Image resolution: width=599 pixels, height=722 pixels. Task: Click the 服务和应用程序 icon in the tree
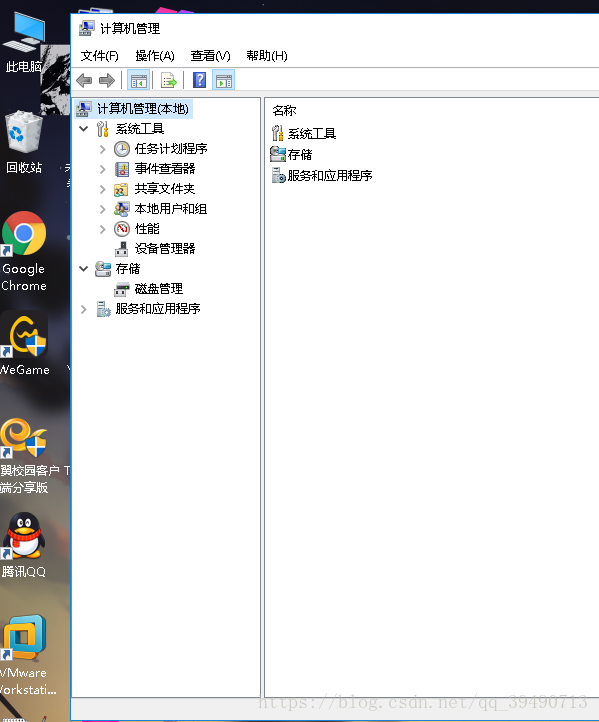click(x=103, y=309)
